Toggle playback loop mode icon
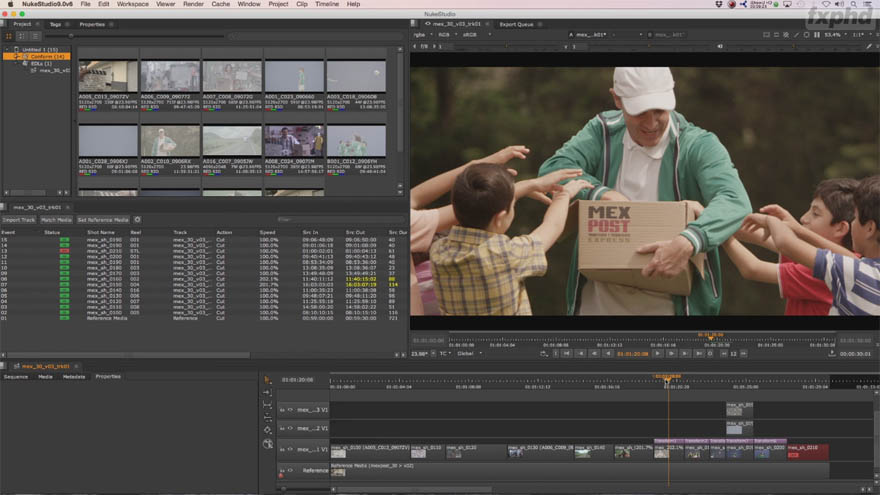The image size is (880, 495). tap(543, 354)
